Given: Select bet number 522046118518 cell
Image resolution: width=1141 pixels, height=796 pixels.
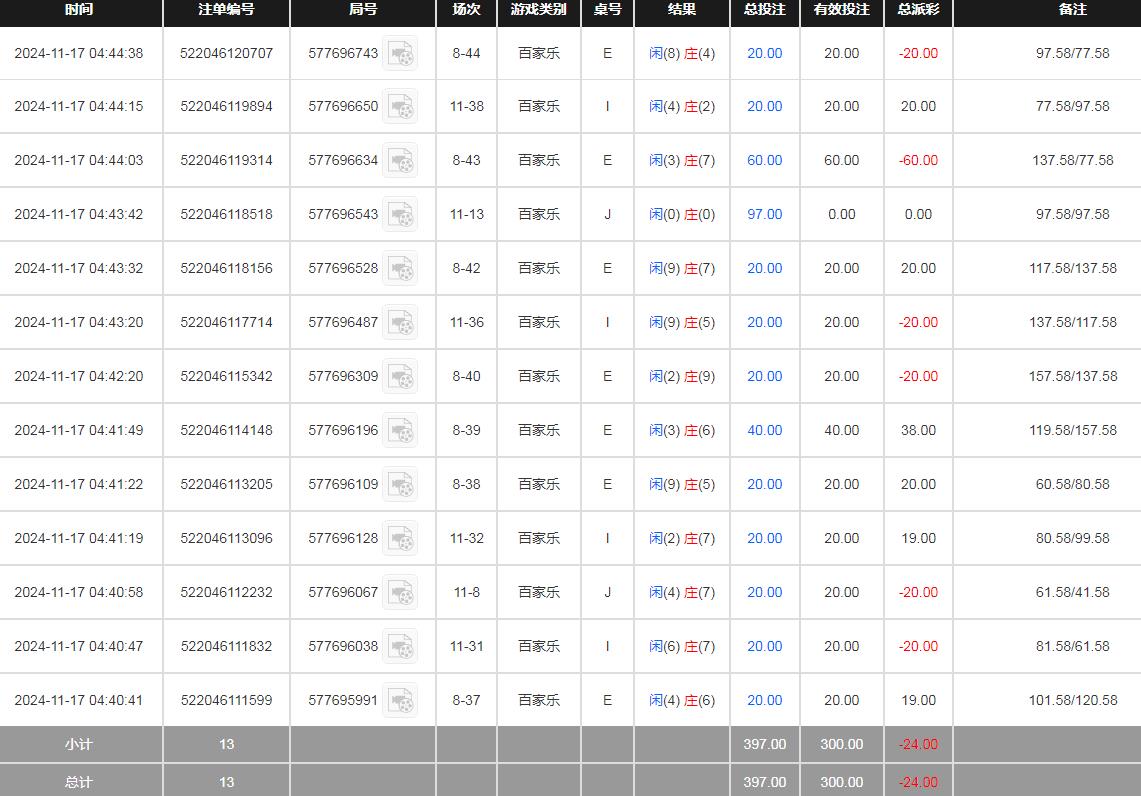Looking at the screenshot, I should [x=226, y=214].
